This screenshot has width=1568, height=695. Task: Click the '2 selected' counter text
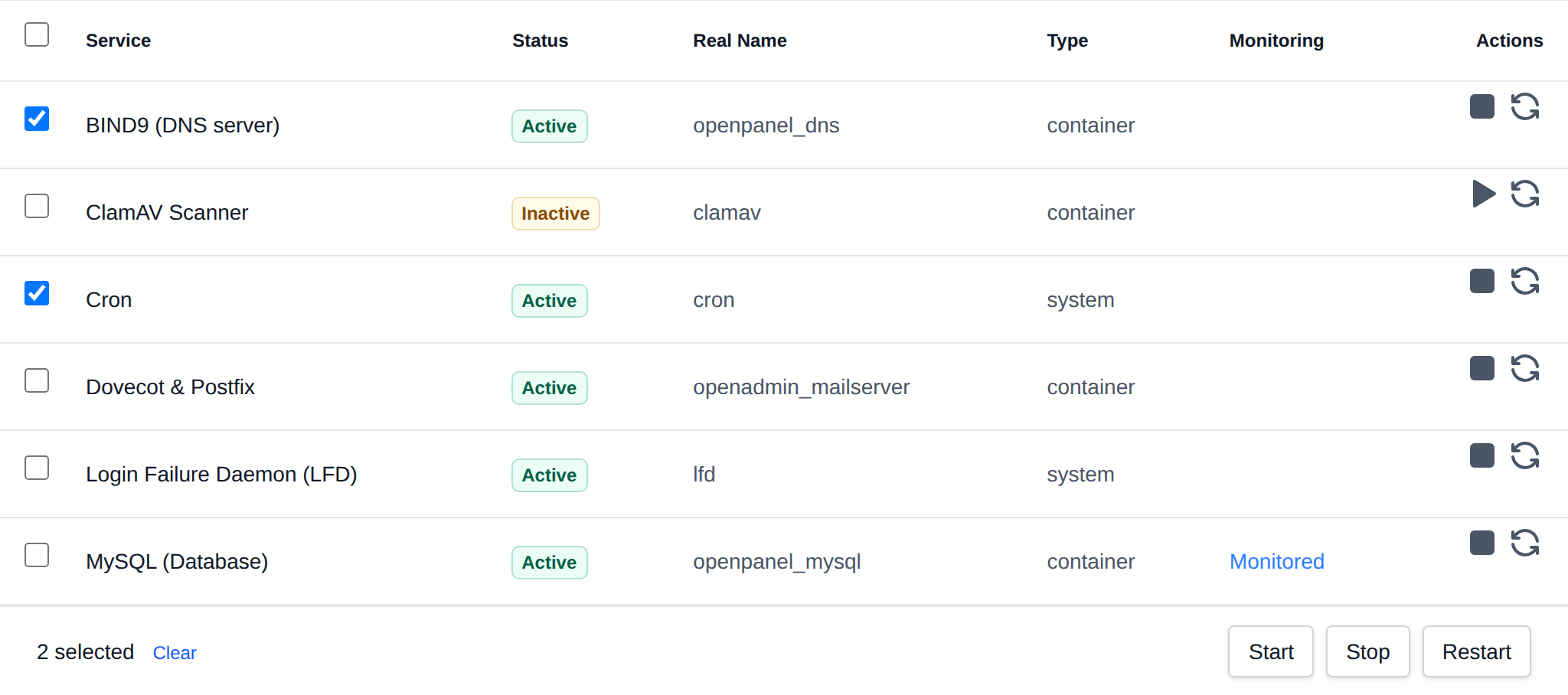click(85, 652)
